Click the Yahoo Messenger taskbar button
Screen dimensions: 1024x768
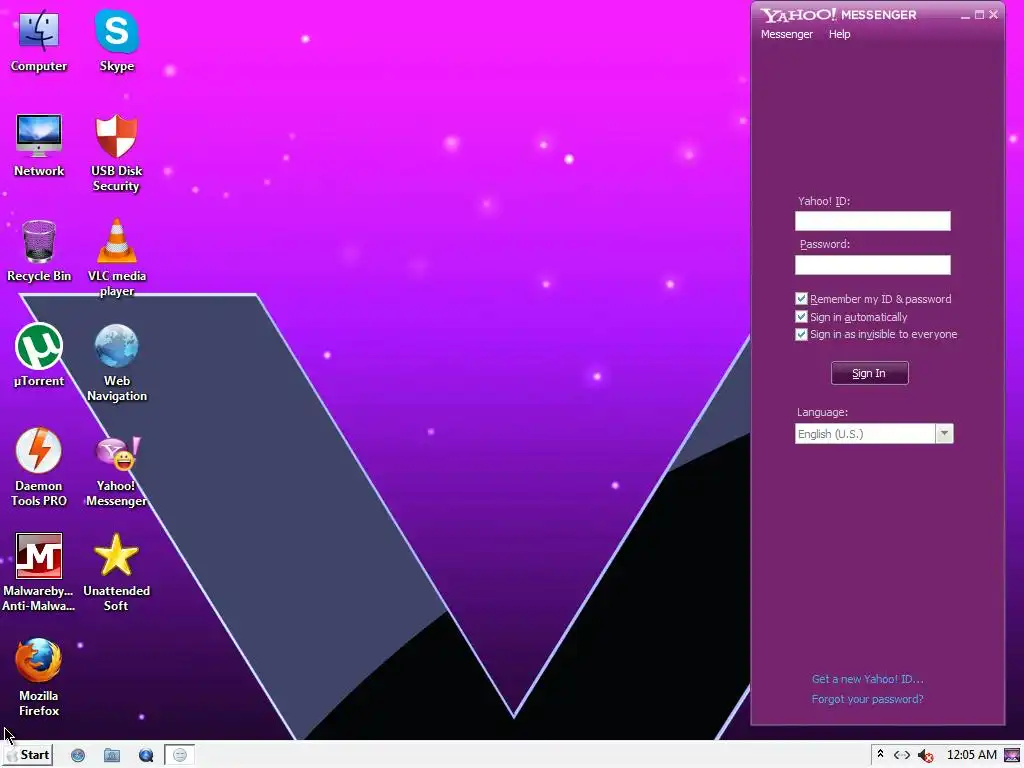point(180,755)
